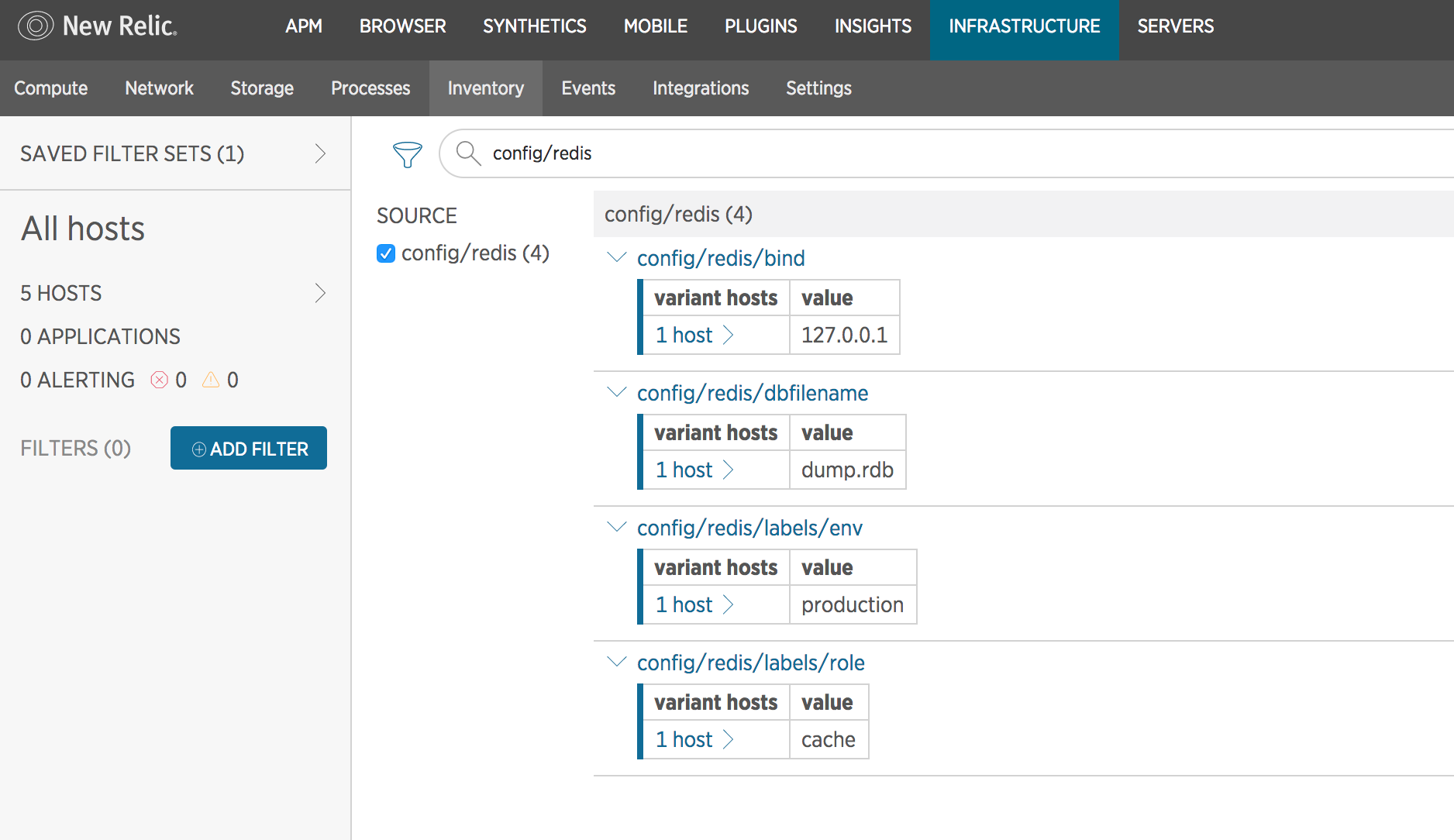Open 1 host for value dump.rdb
The width and height of the screenshot is (1454, 840).
[694, 470]
